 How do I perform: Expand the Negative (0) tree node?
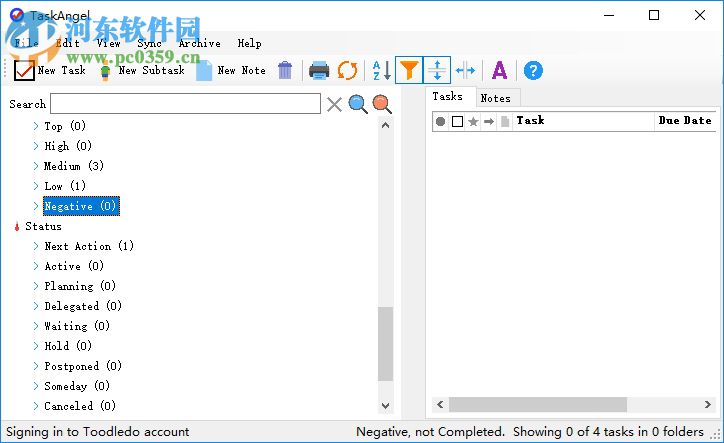click(36, 206)
